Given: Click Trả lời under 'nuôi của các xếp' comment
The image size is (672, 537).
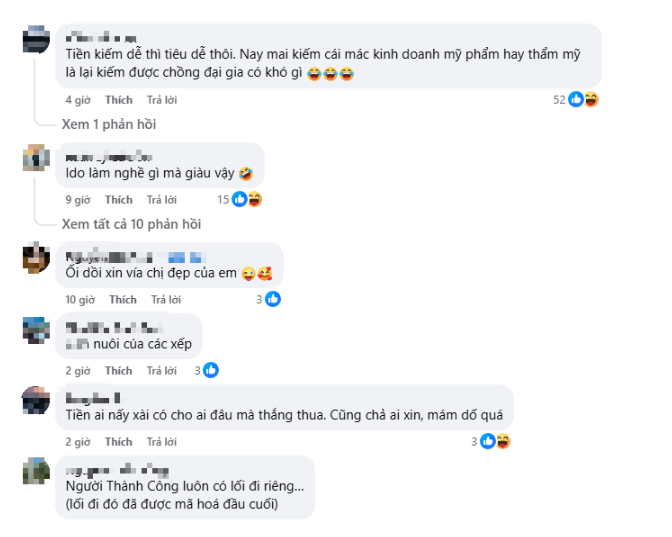Looking at the screenshot, I should pos(162,371).
